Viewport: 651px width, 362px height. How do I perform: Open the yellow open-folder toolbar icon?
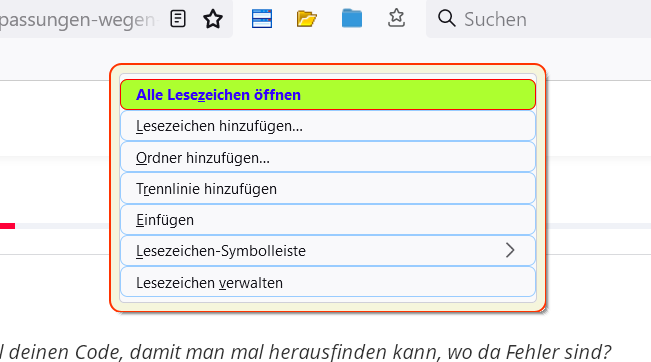click(307, 19)
